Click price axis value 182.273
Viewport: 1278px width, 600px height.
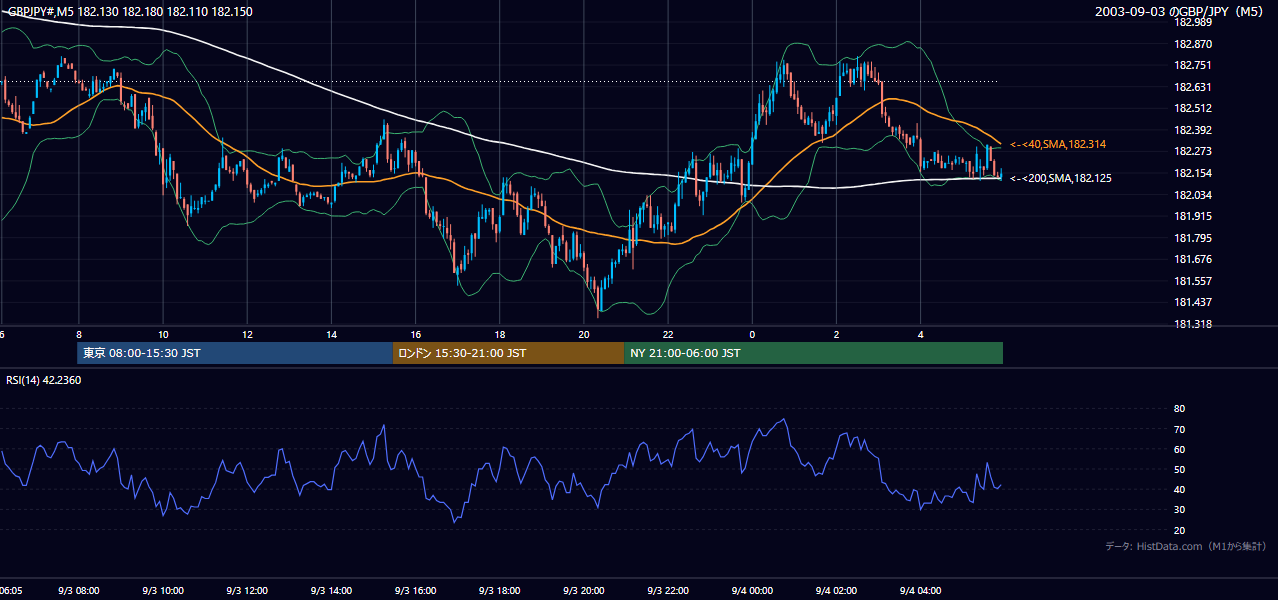[1193, 151]
